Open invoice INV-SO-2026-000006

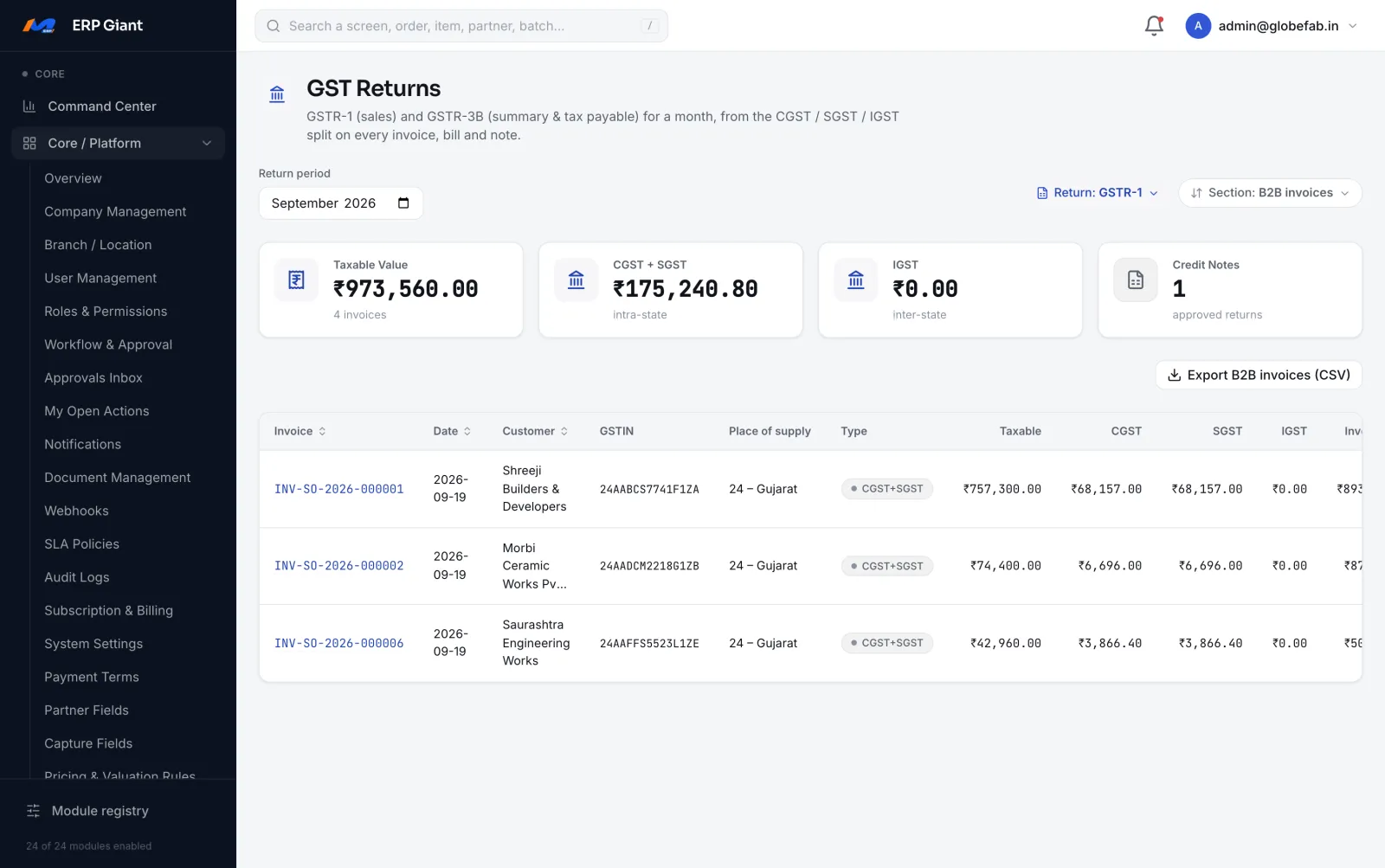click(x=339, y=643)
